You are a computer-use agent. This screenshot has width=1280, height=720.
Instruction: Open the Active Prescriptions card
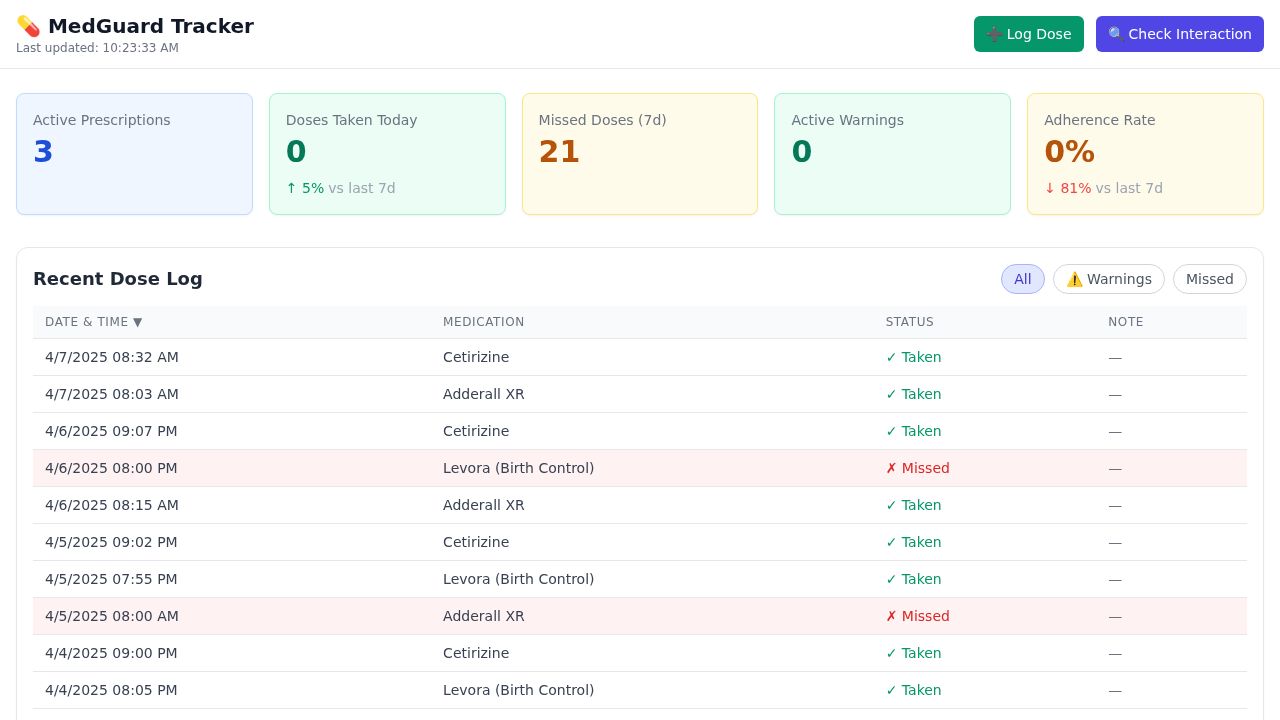(134, 154)
